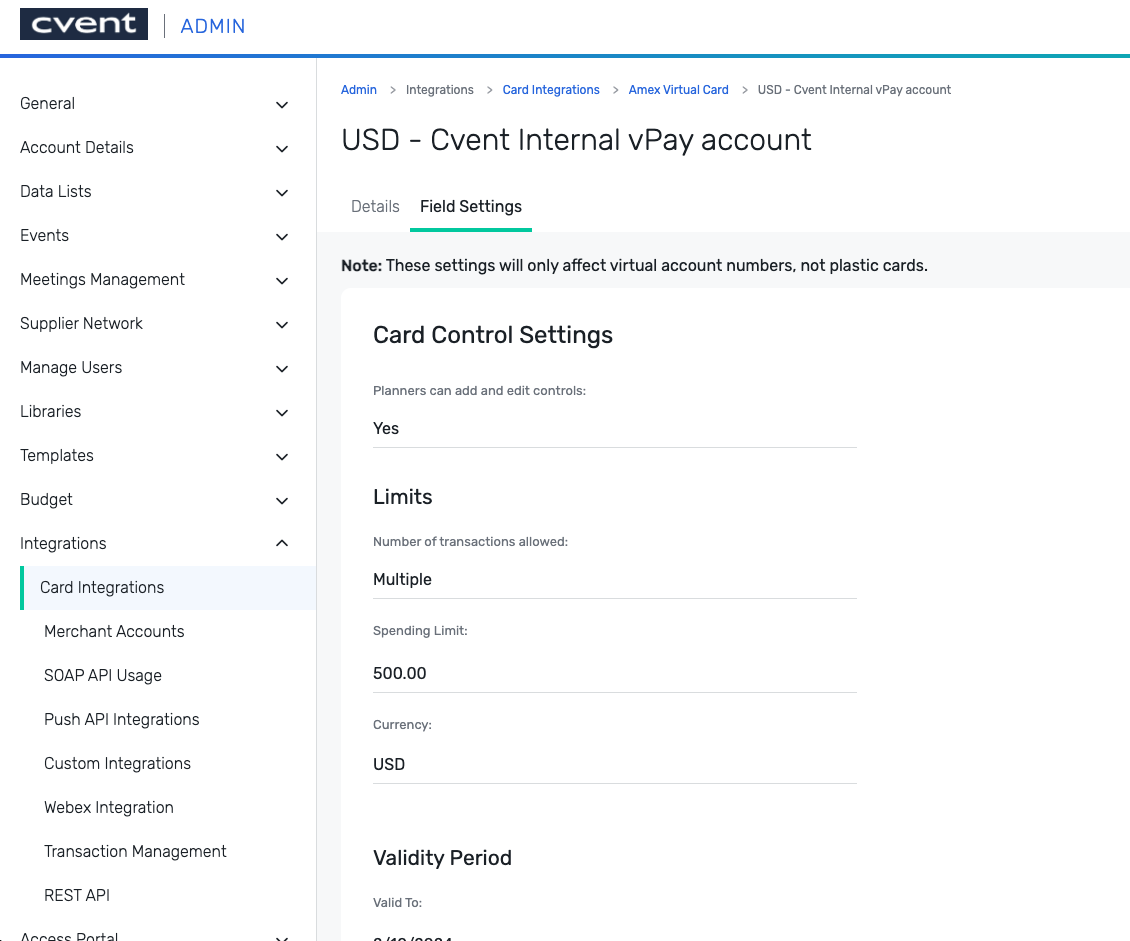
Task: Expand the Manage Users chevron
Action: click(282, 368)
